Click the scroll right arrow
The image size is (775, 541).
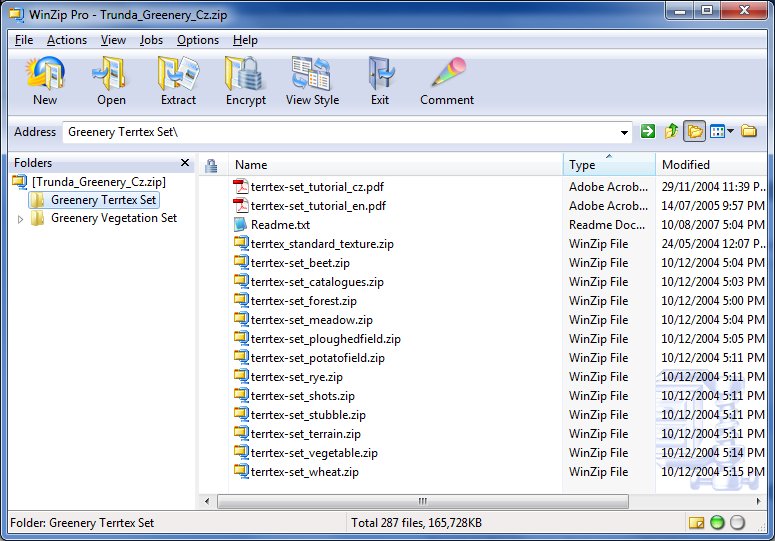[x=759, y=501]
